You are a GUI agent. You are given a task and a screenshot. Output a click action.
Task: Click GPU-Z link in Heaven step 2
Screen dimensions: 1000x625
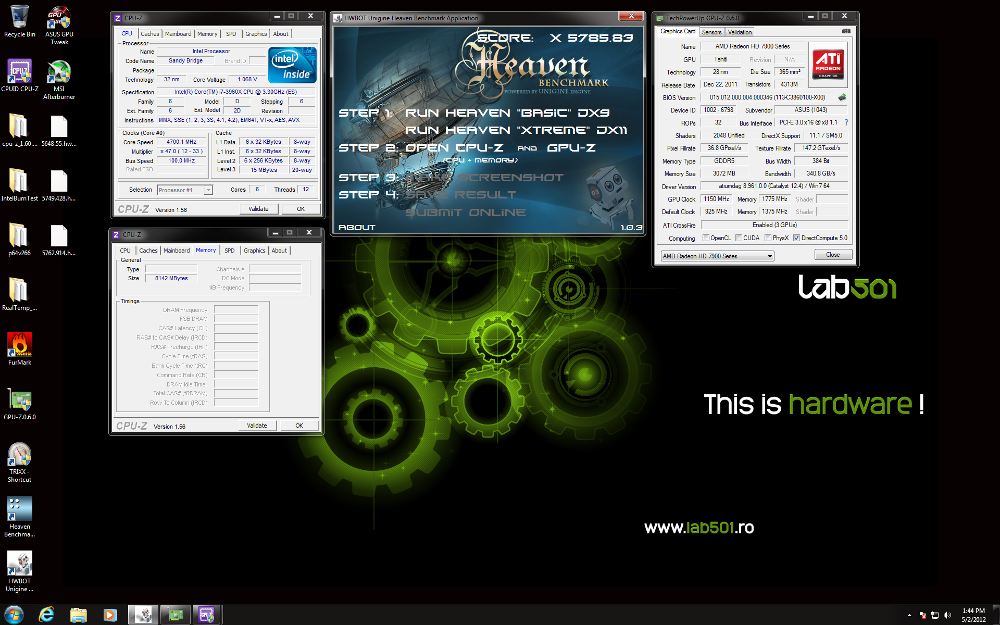point(571,147)
